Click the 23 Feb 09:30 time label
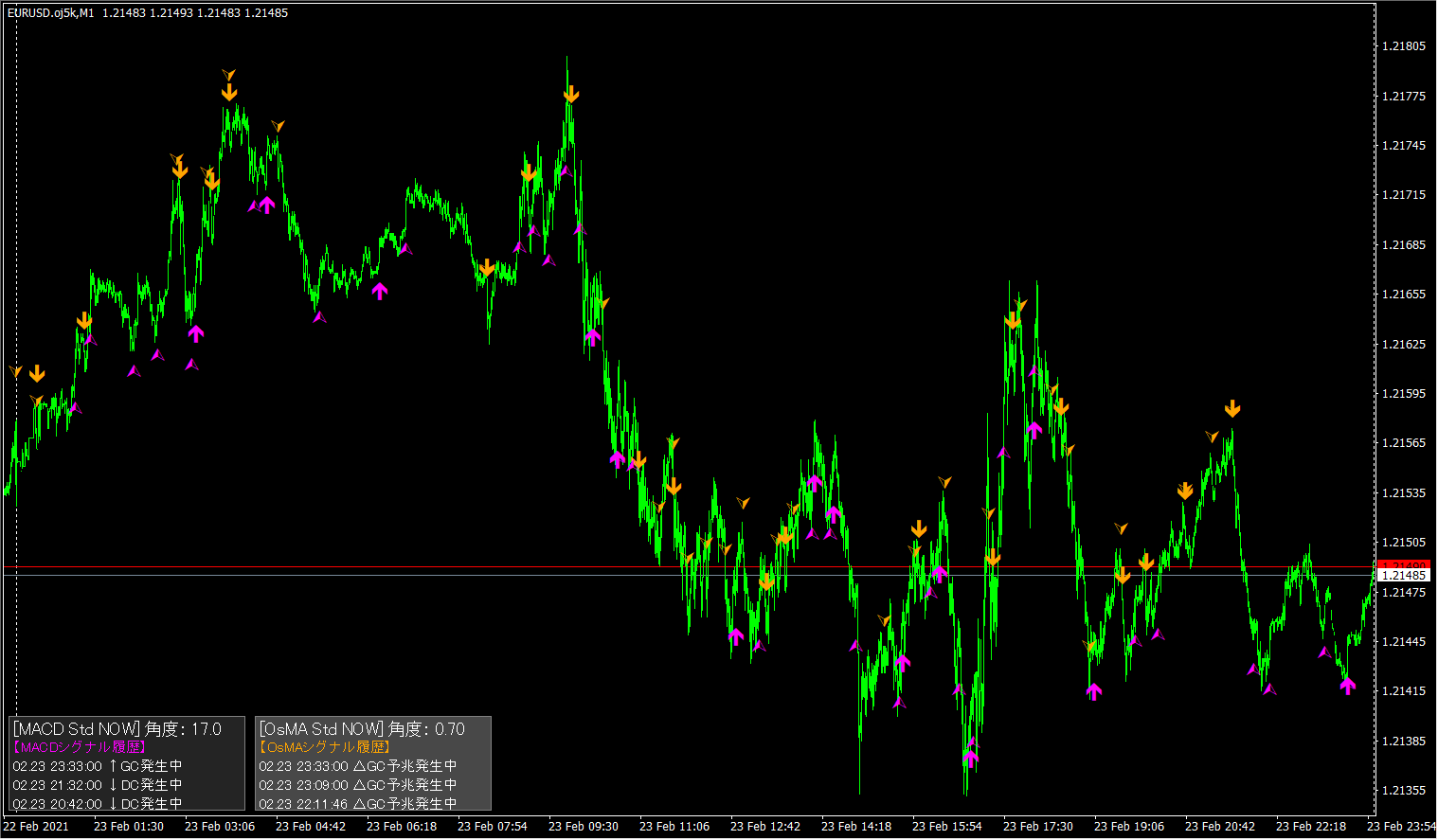 [x=584, y=827]
